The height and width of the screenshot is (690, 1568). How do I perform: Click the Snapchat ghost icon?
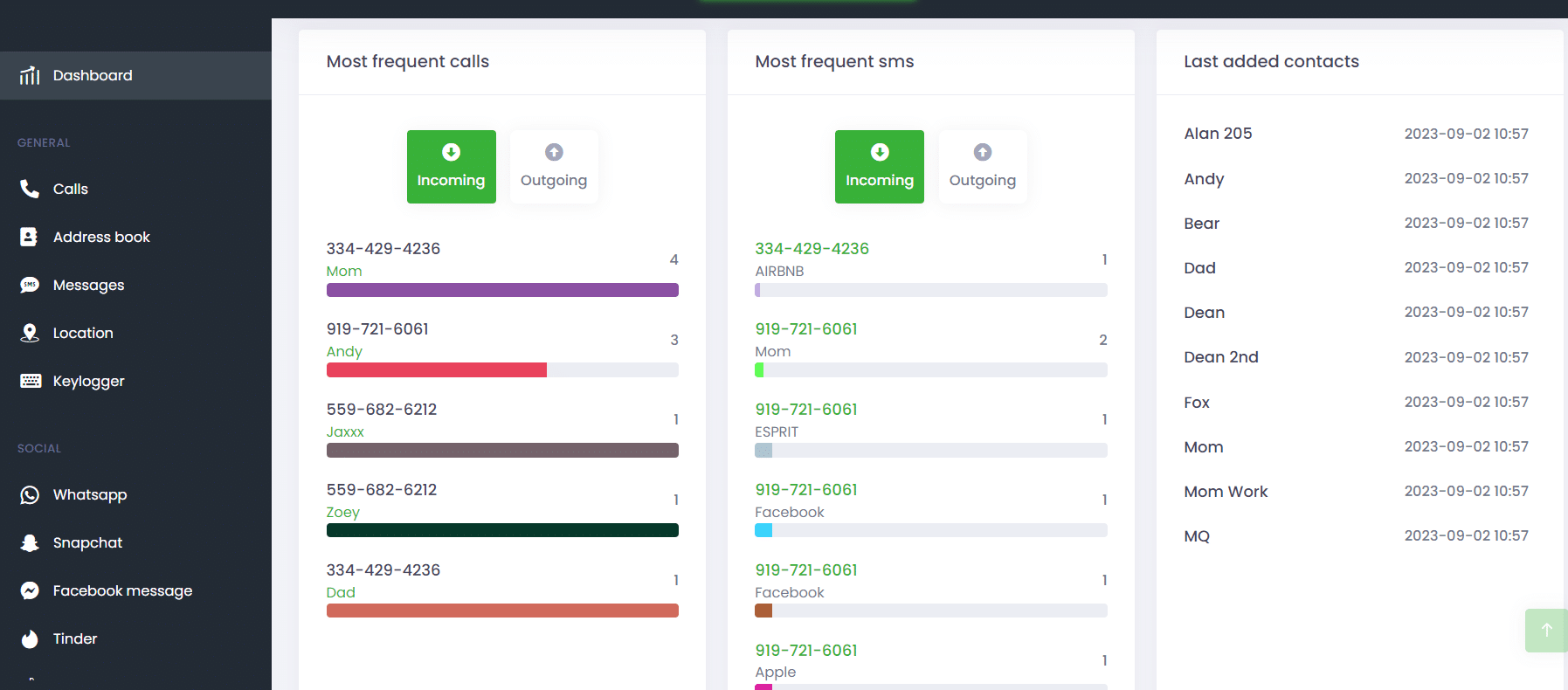pos(30,542)
